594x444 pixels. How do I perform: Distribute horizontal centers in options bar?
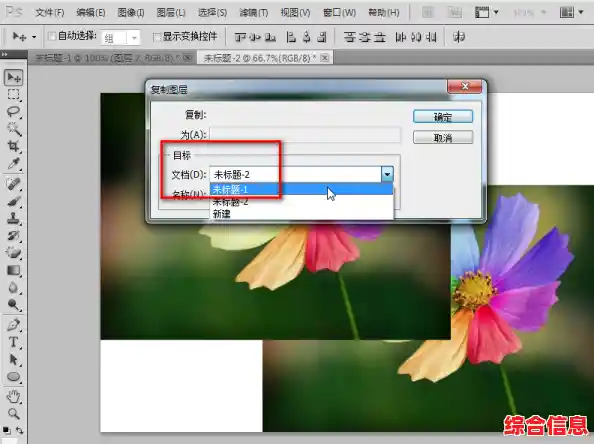click(416, 37)
